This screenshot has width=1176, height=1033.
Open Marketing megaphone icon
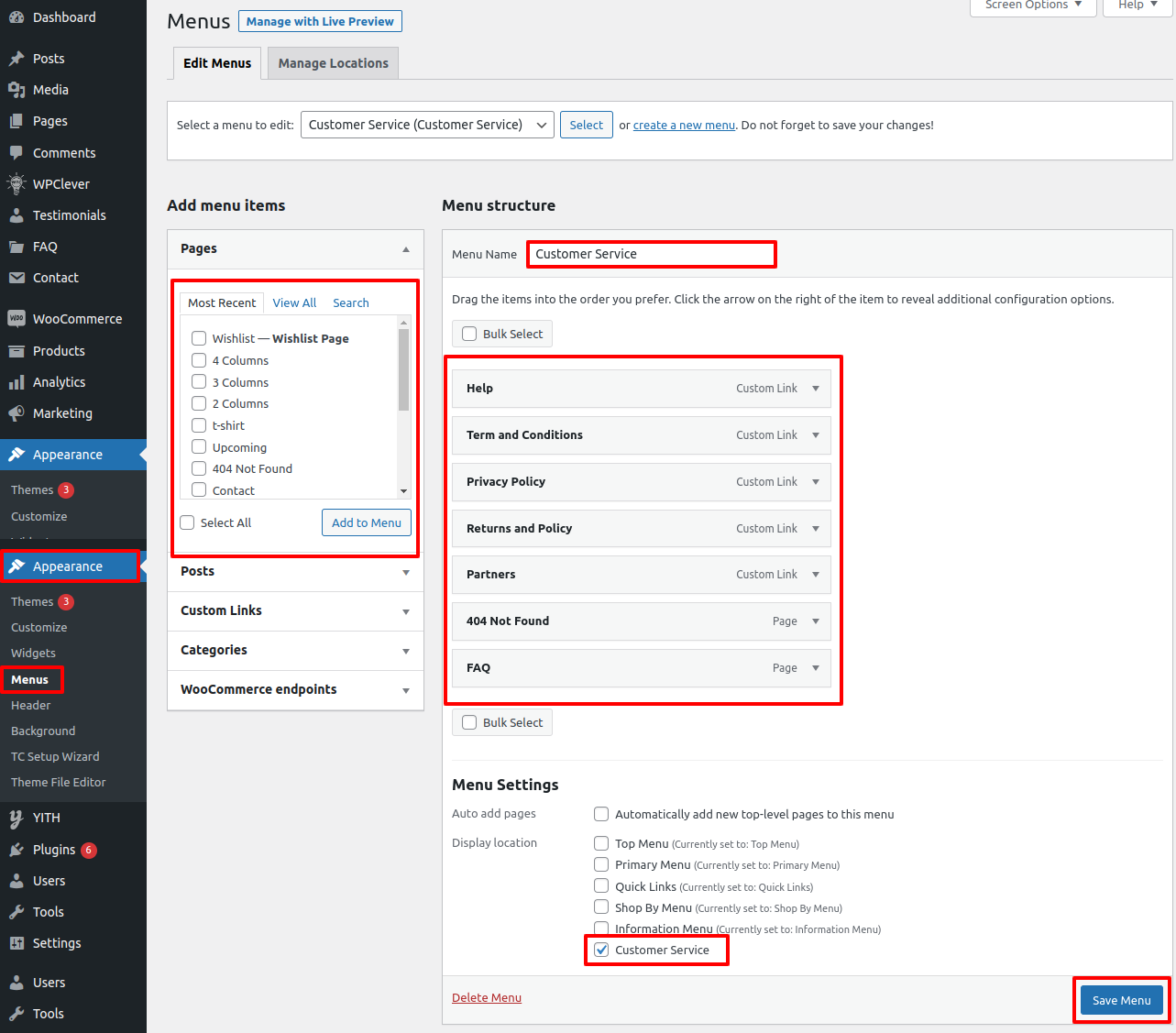(16, 413)
